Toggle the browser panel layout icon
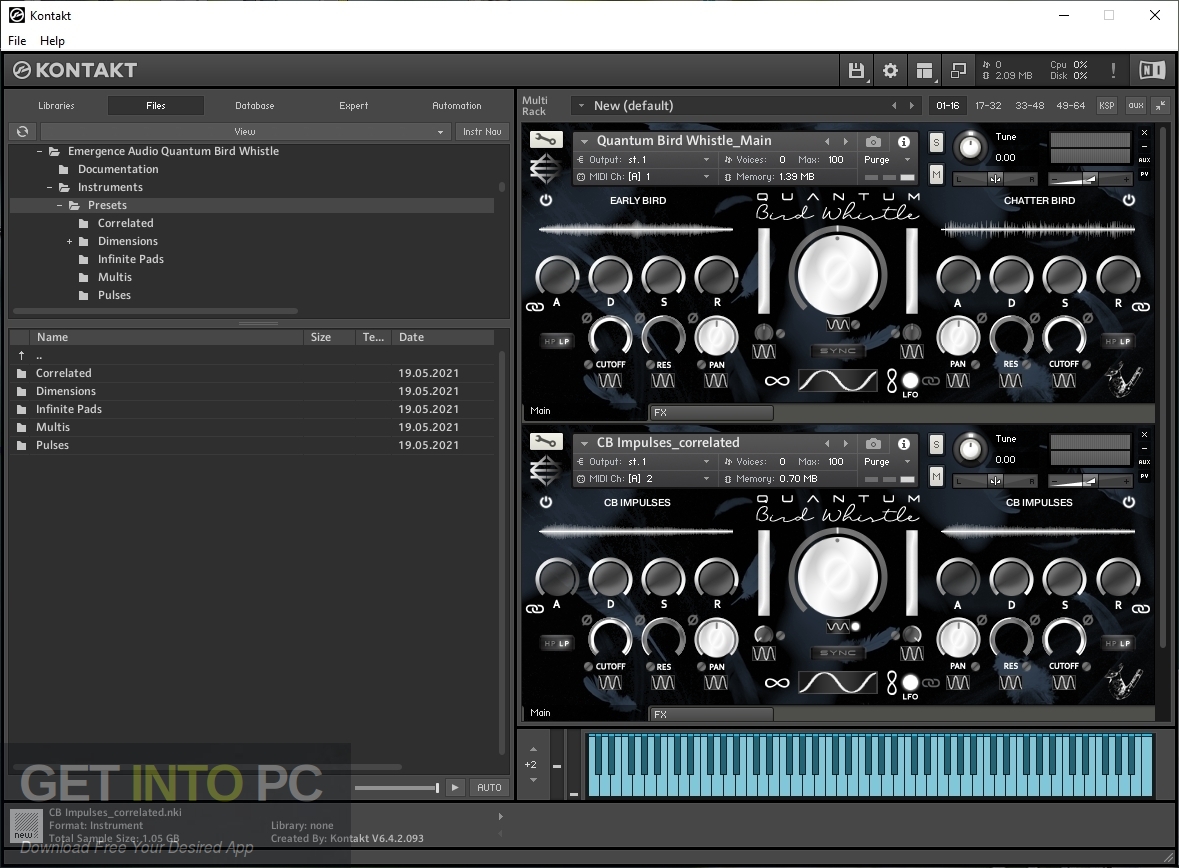This screenshot has width=1179, height=868. coord(924,71)
